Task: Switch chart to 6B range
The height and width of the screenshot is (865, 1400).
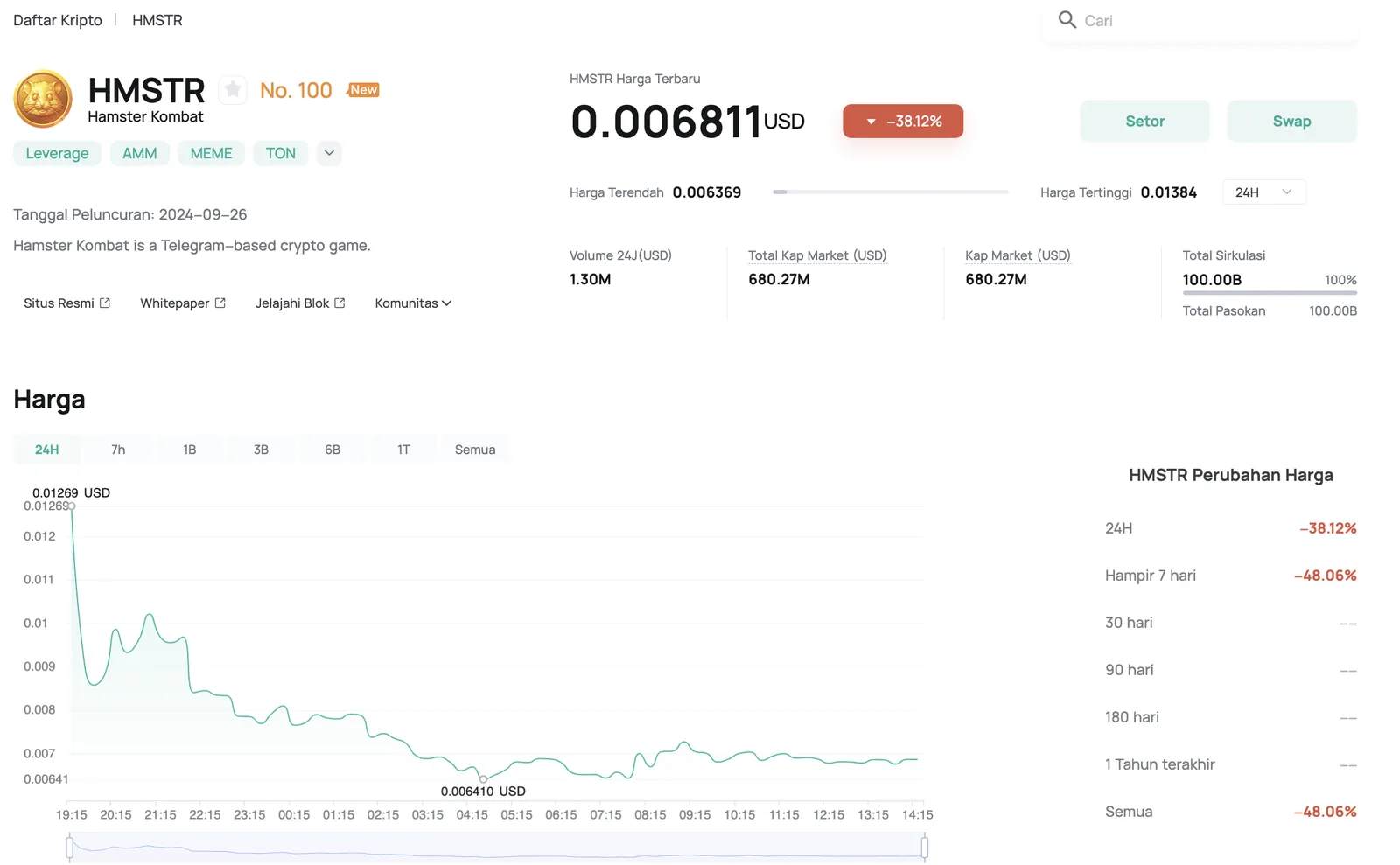Action: click(332, 450)
